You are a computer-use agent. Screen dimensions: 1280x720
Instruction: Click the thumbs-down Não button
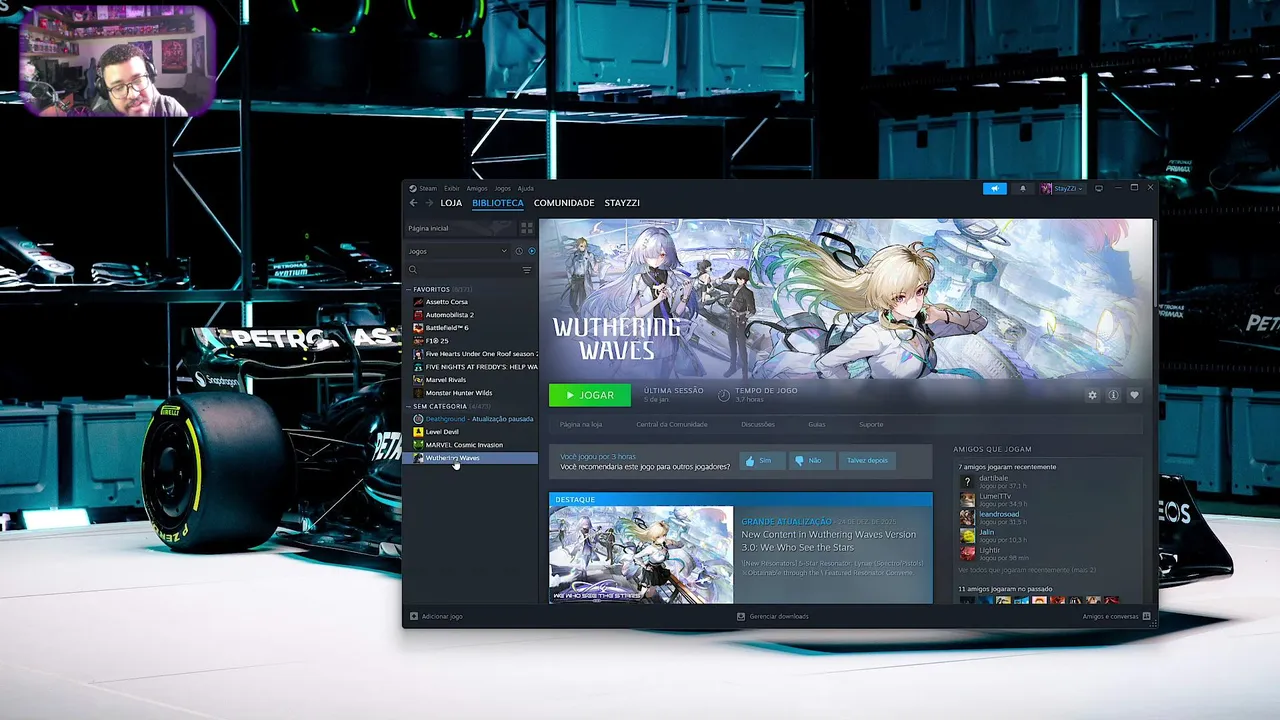point(811,461)
